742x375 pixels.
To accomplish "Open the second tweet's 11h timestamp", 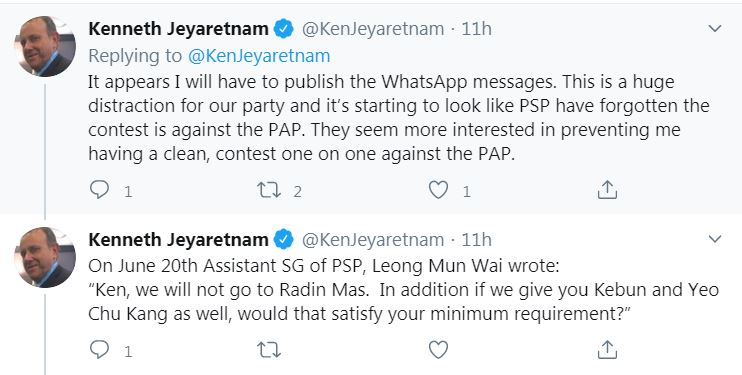I will [477, 240].
